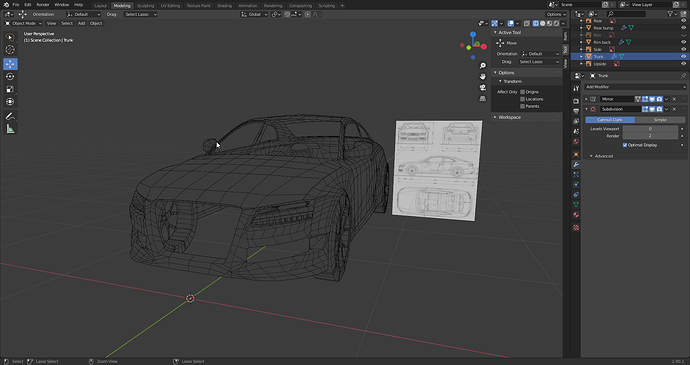This screenshot has height=365, width=690.
Task: Choose the Measure tool
Action: 10,129
